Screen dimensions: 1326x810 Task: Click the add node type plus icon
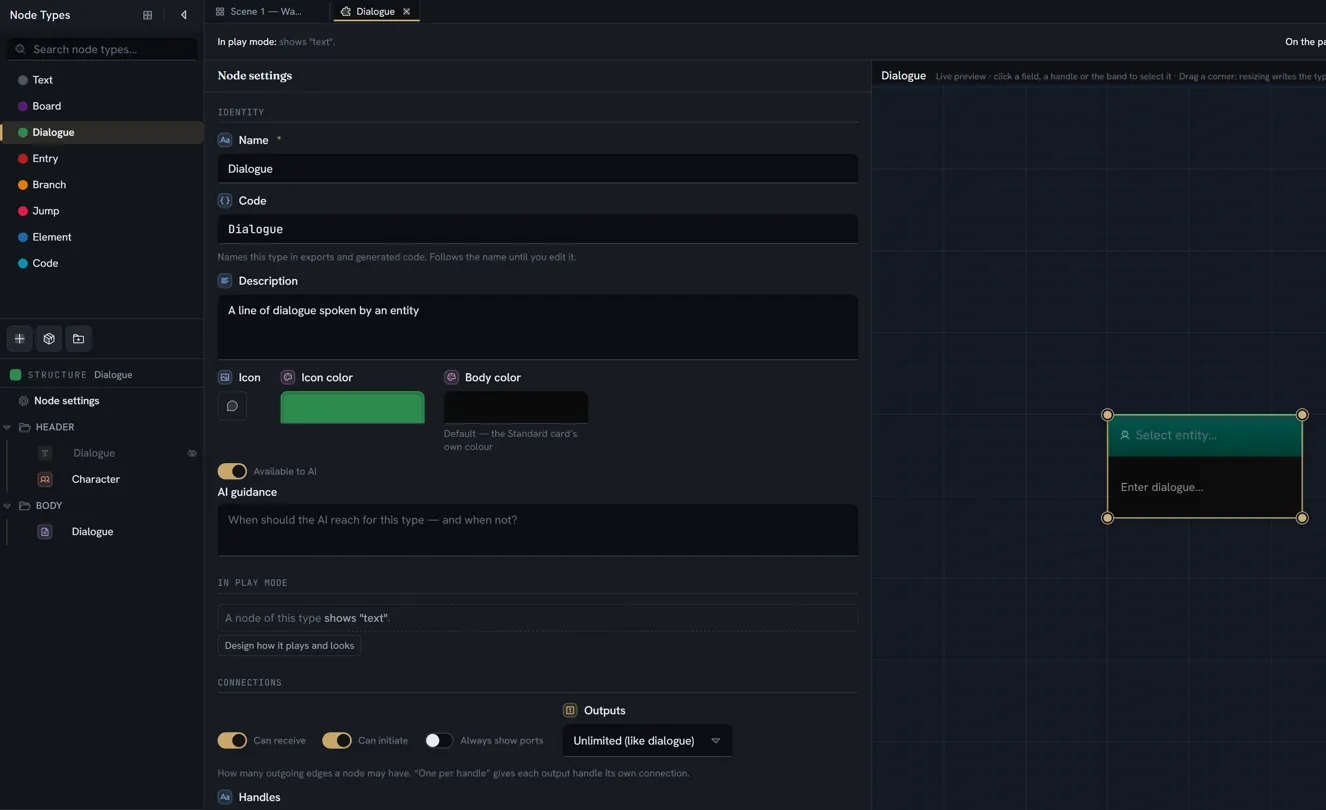click(x=19, y=339)
